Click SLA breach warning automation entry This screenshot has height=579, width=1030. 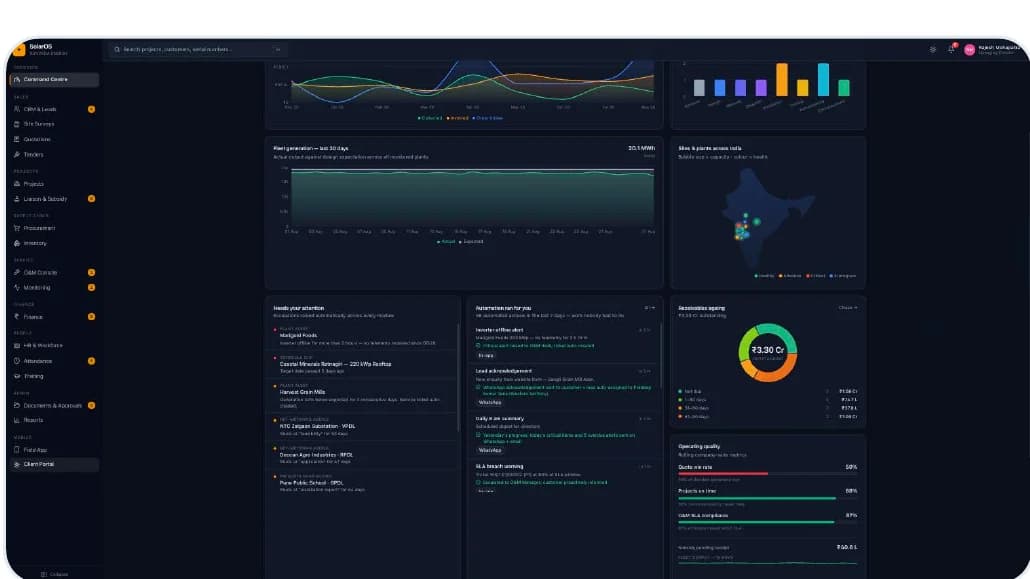point(564,478)
